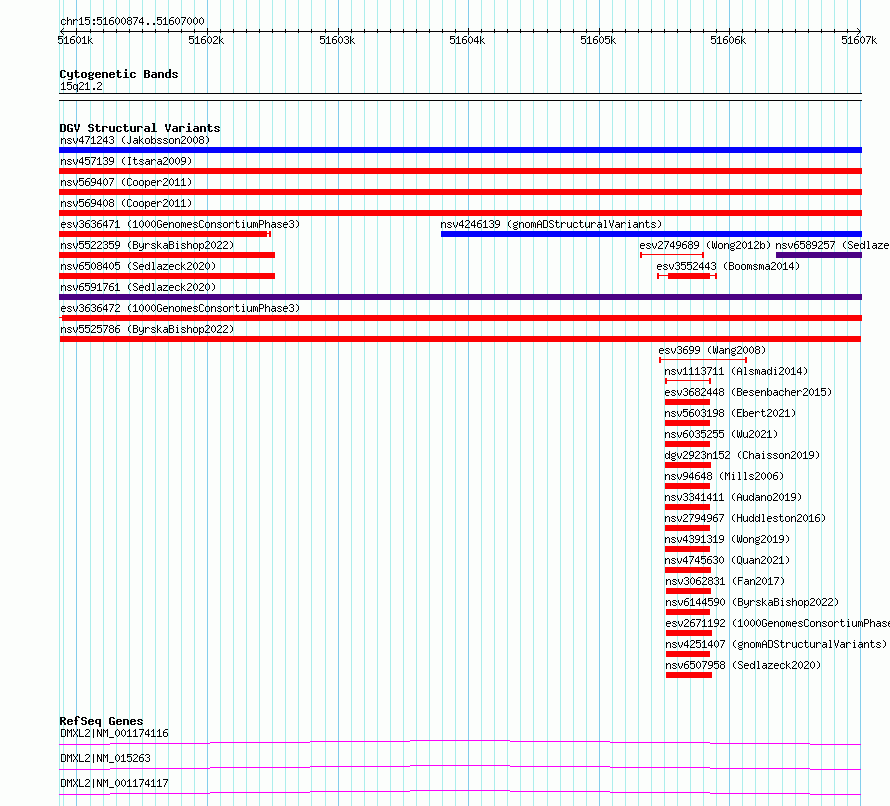Image resolution: width=890 pixels, height=806 pixels.
Task: Click the nsv5603198 (Ebert2021) label
Action: [x=730, y=413]
